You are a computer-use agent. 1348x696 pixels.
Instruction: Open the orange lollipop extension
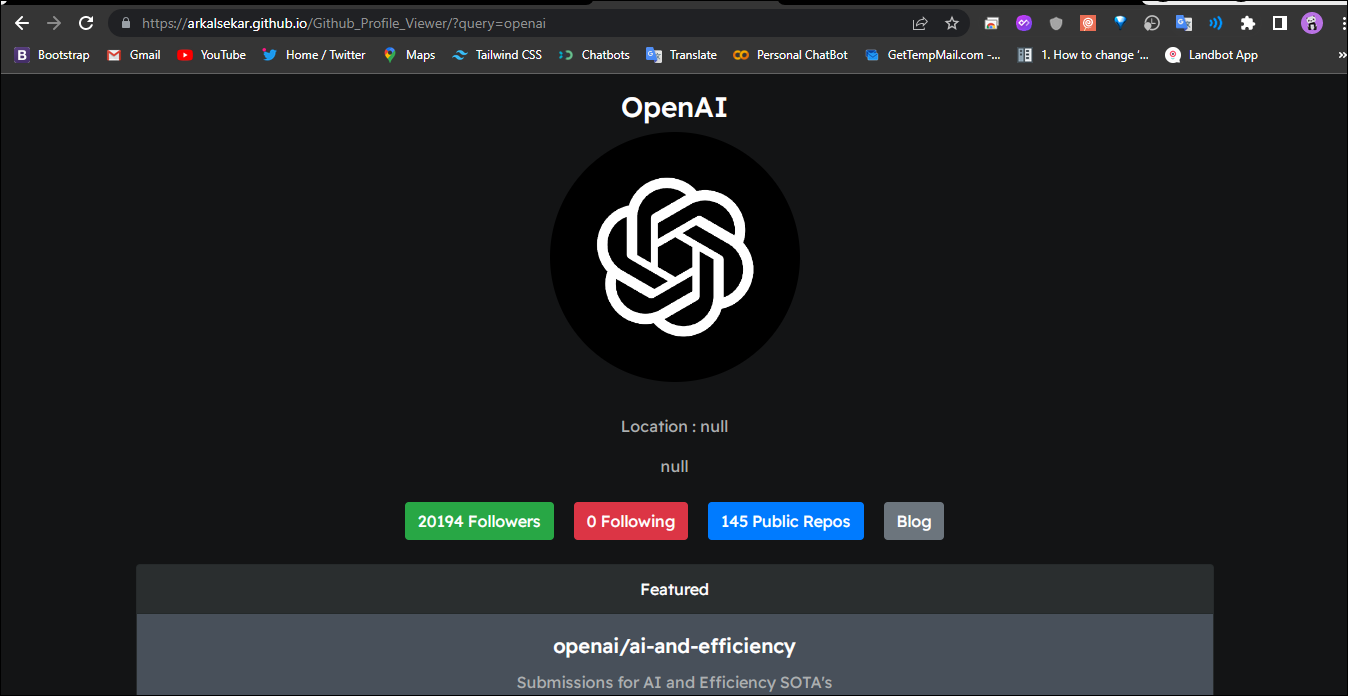pyautogui.click(x=1088, y=23)
